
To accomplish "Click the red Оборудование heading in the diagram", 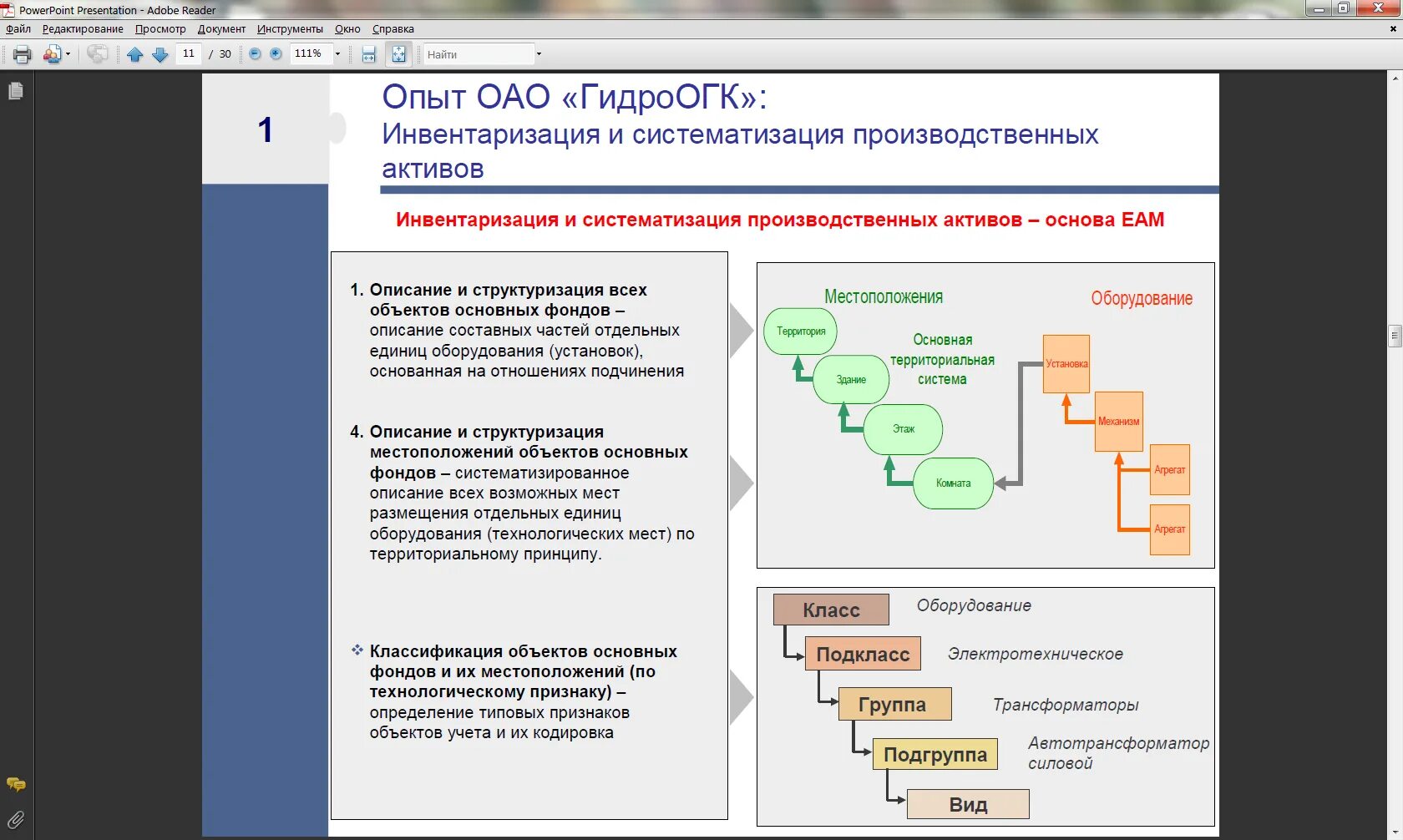I will point(1142,299).
